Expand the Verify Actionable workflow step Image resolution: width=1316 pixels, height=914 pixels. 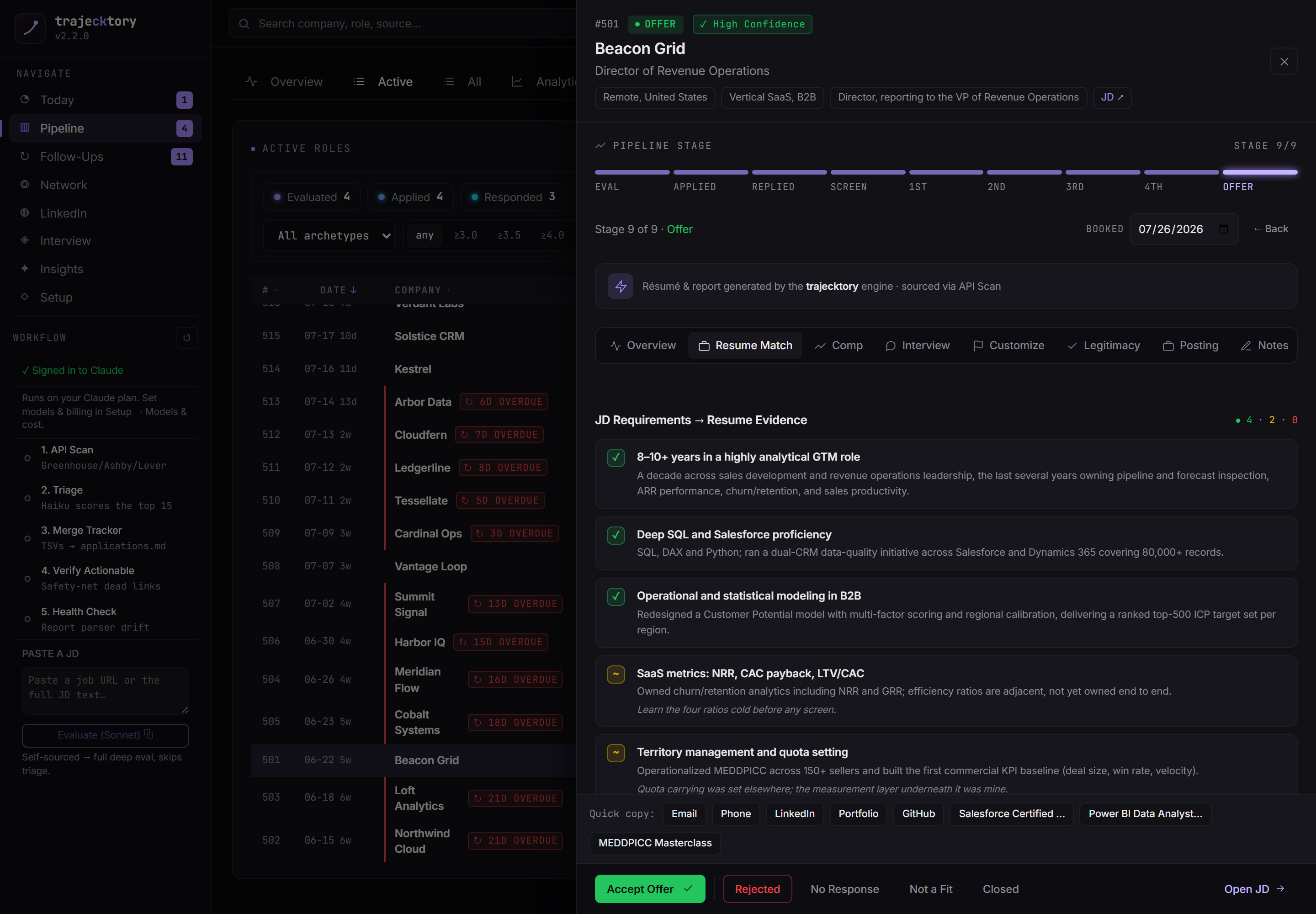pyautogui.click(x=106, y=579)
